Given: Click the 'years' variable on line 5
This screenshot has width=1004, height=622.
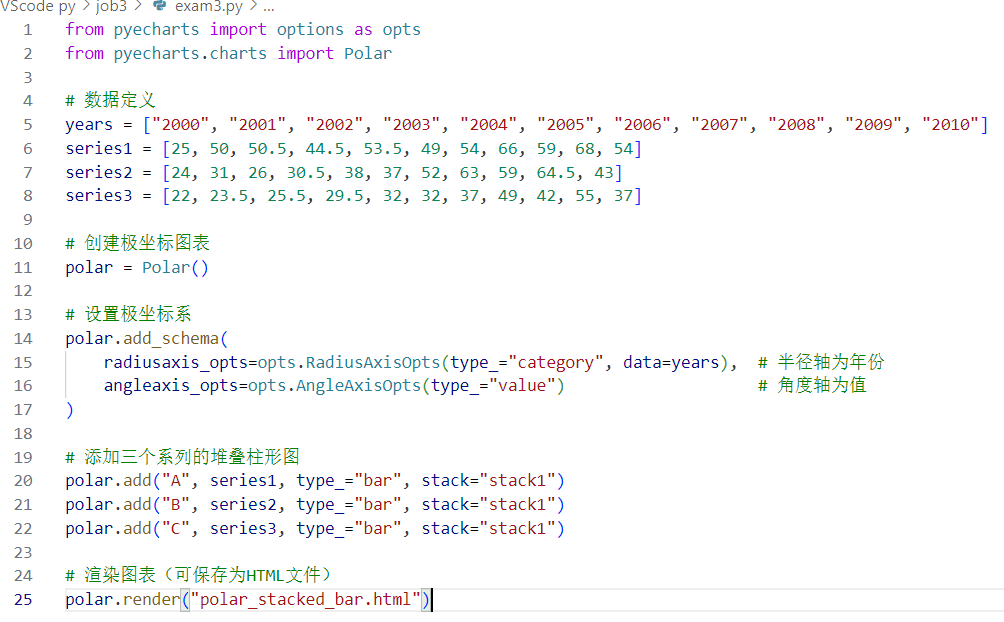Looking at the screenshot, I should (x=89, y=125).
